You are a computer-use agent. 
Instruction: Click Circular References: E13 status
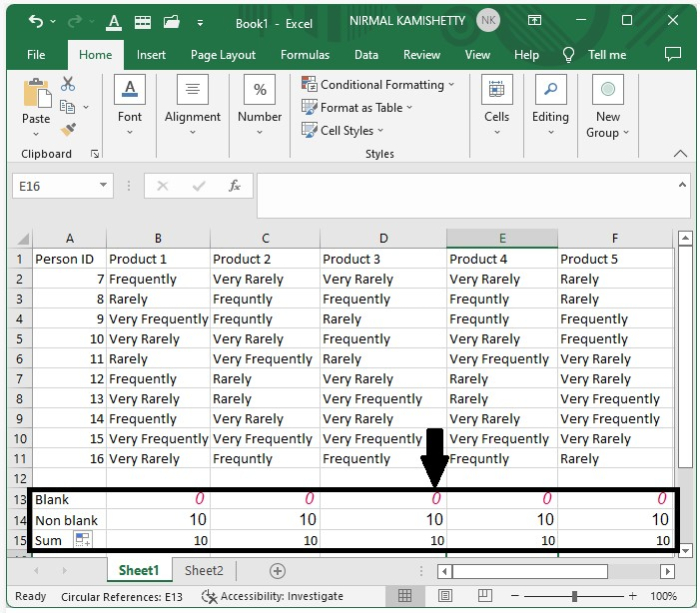point(122,597)
